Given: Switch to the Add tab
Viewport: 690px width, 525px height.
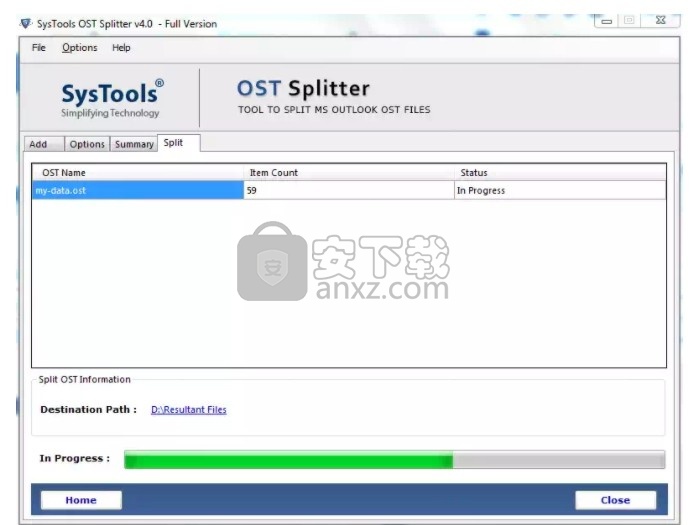Looking at the screenshot, I should pos(44,144).
